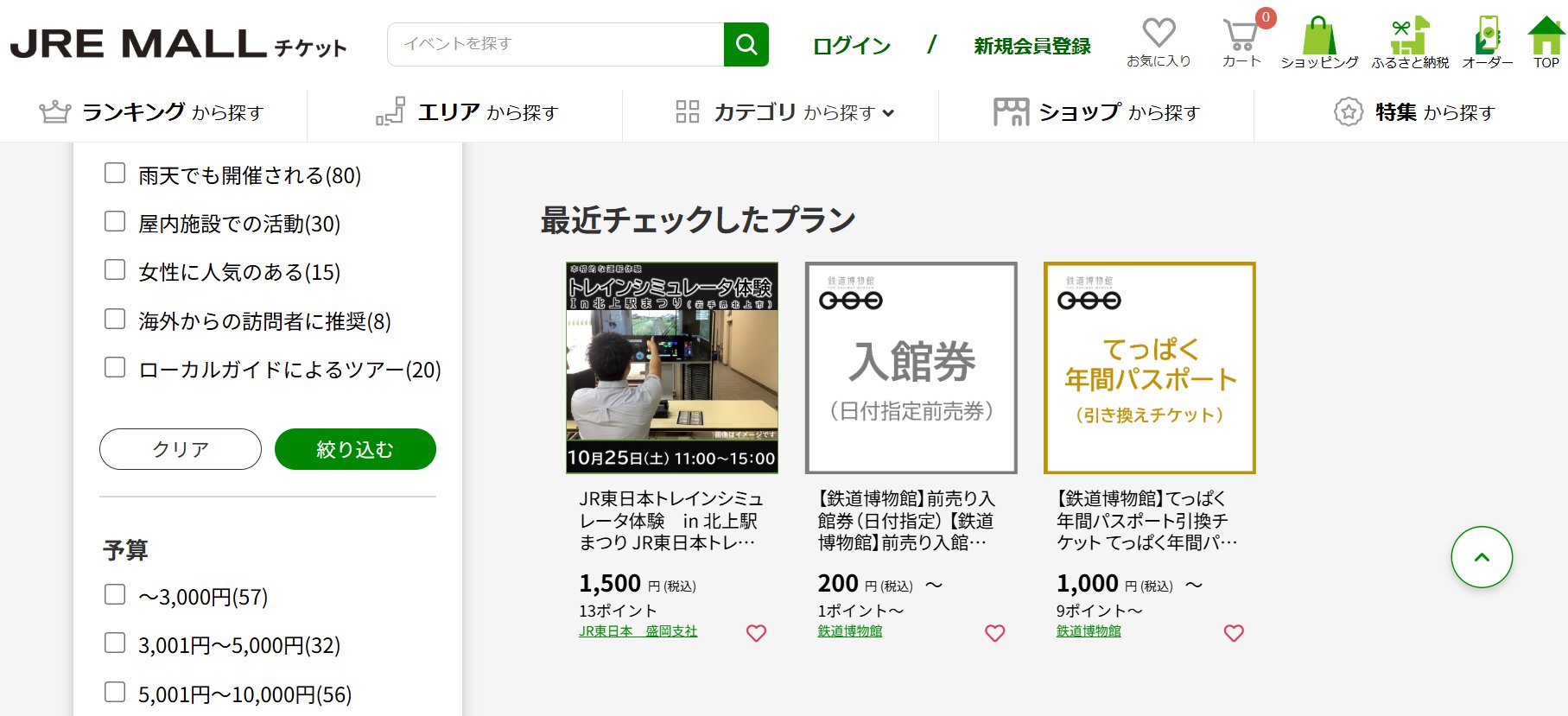Check the 3,001円～5,000円(32) budget box
Viewport: 1568px width, 716px height.
tap(115, 643)
